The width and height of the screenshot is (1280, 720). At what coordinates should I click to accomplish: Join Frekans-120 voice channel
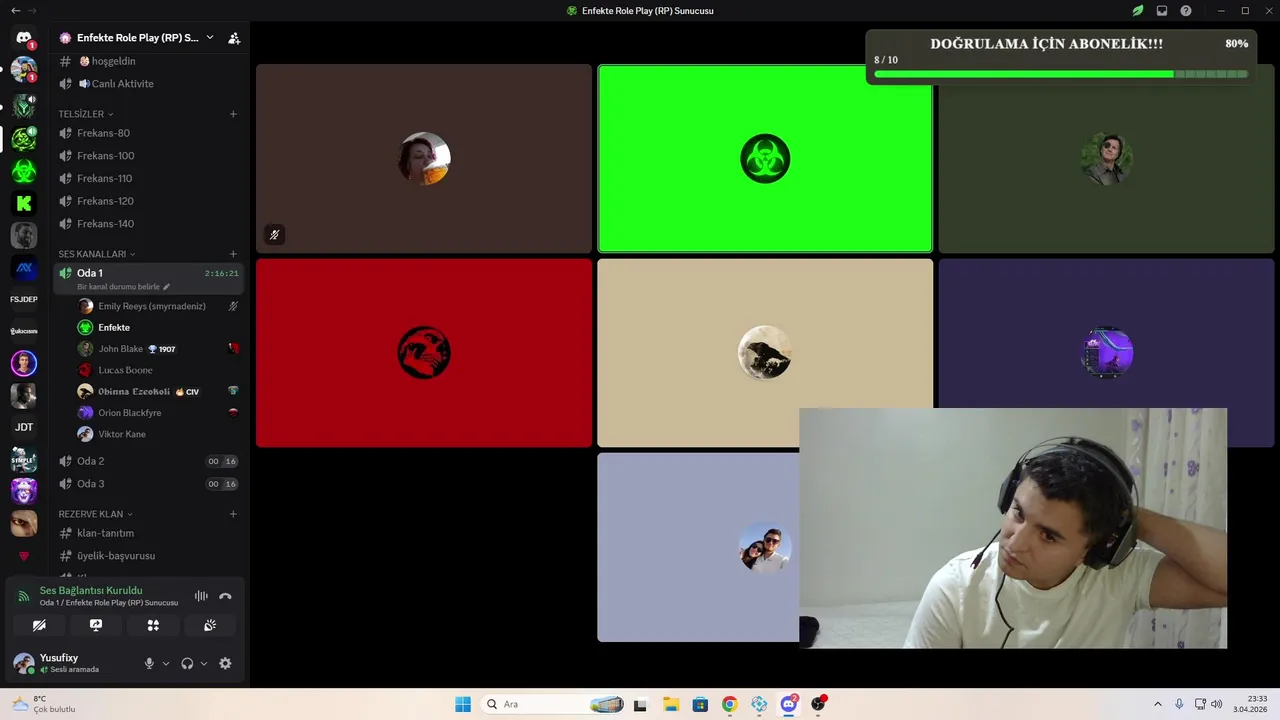click(148, 201)
